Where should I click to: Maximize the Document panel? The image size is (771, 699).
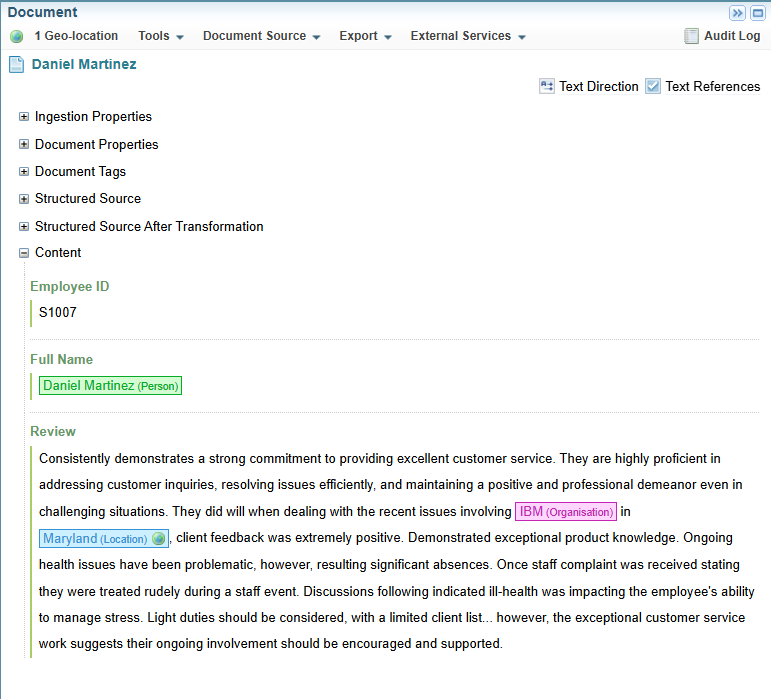coord(757,13)
